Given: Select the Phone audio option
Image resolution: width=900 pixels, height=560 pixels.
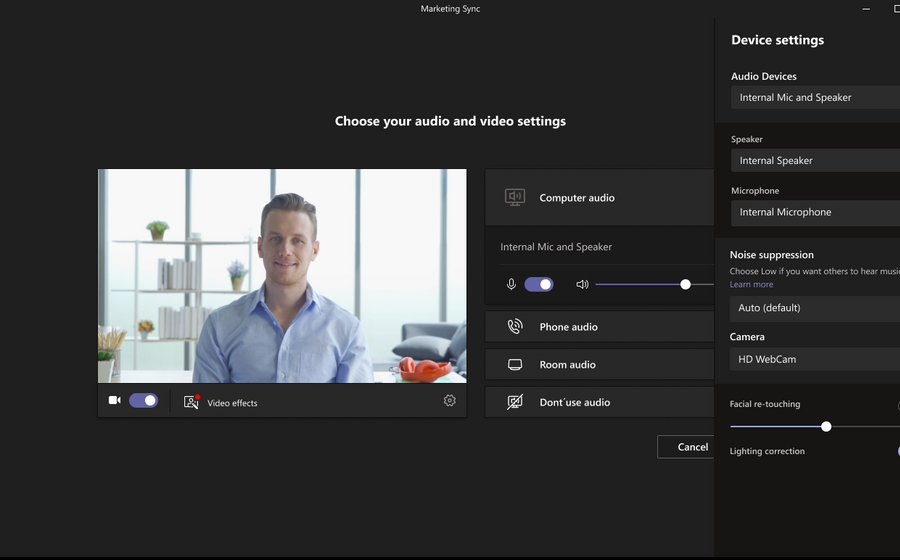Looking at the screenshot, I should 599,326.
